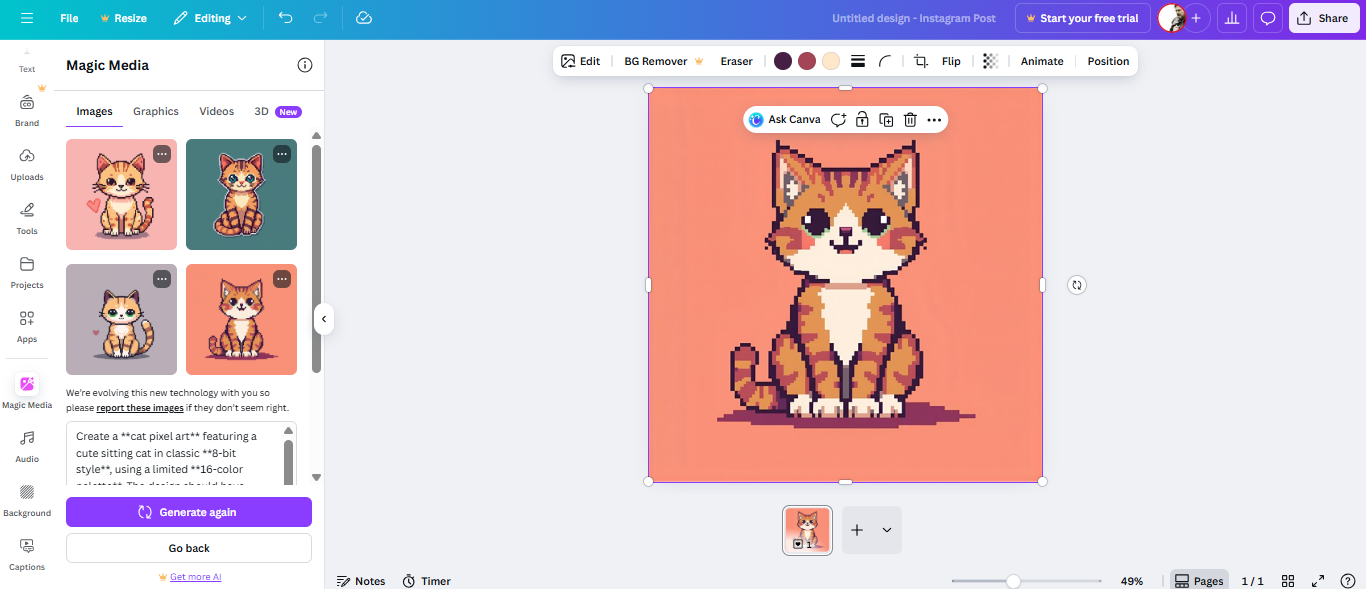Toggle the Notes panel
1366x589 pixels.
coord(361,581)
